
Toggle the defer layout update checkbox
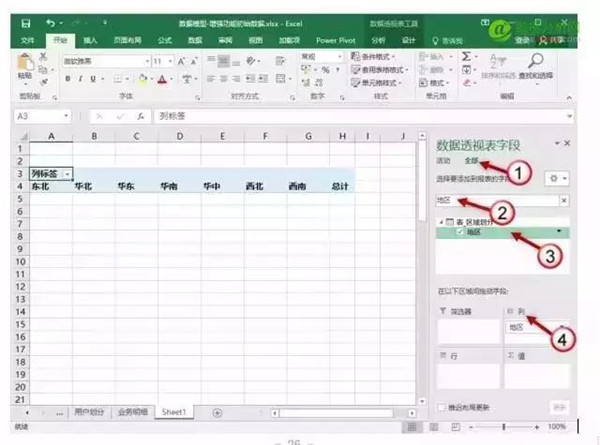(442, 407)
